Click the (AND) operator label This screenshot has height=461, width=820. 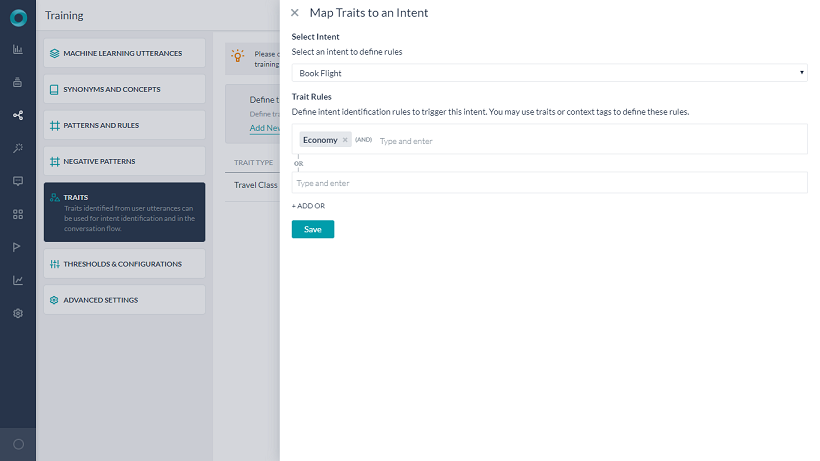pyautogui.click(x=363, y=140)
